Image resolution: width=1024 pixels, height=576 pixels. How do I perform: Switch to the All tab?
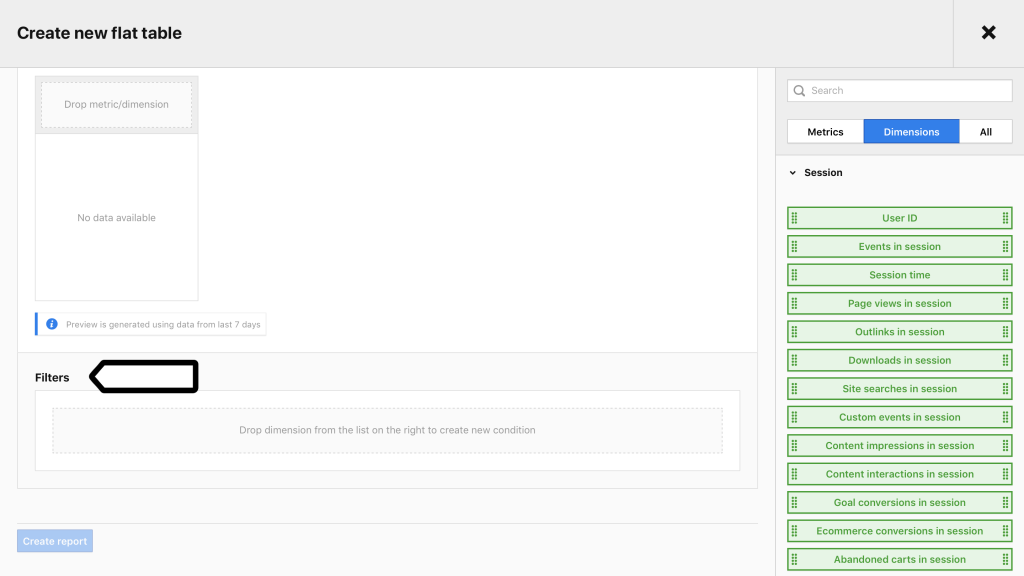point(985,131)
